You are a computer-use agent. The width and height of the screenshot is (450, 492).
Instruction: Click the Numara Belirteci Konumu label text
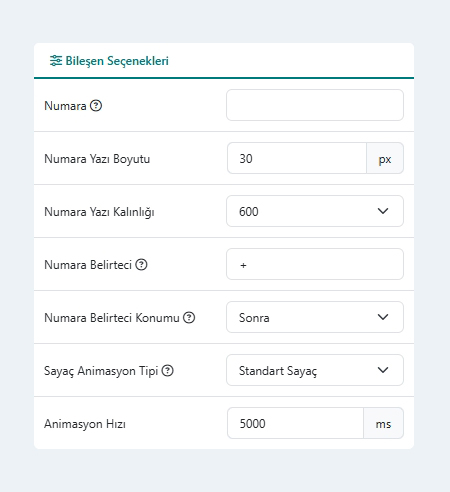coord(112,318)
